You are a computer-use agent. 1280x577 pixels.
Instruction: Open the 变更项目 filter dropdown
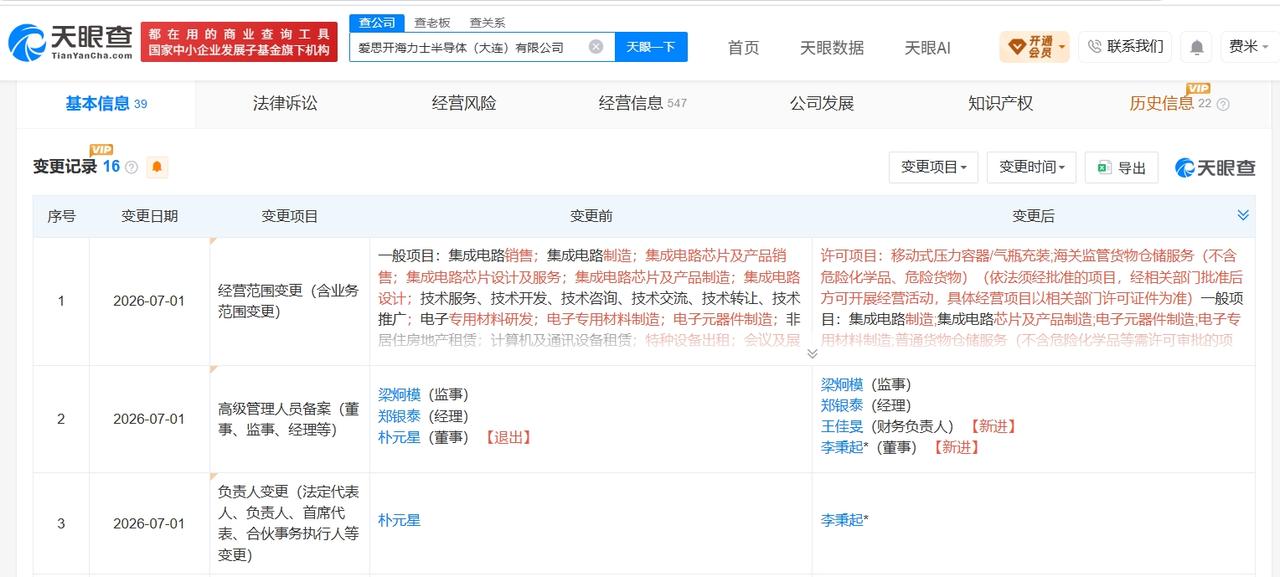coord(933,167)
